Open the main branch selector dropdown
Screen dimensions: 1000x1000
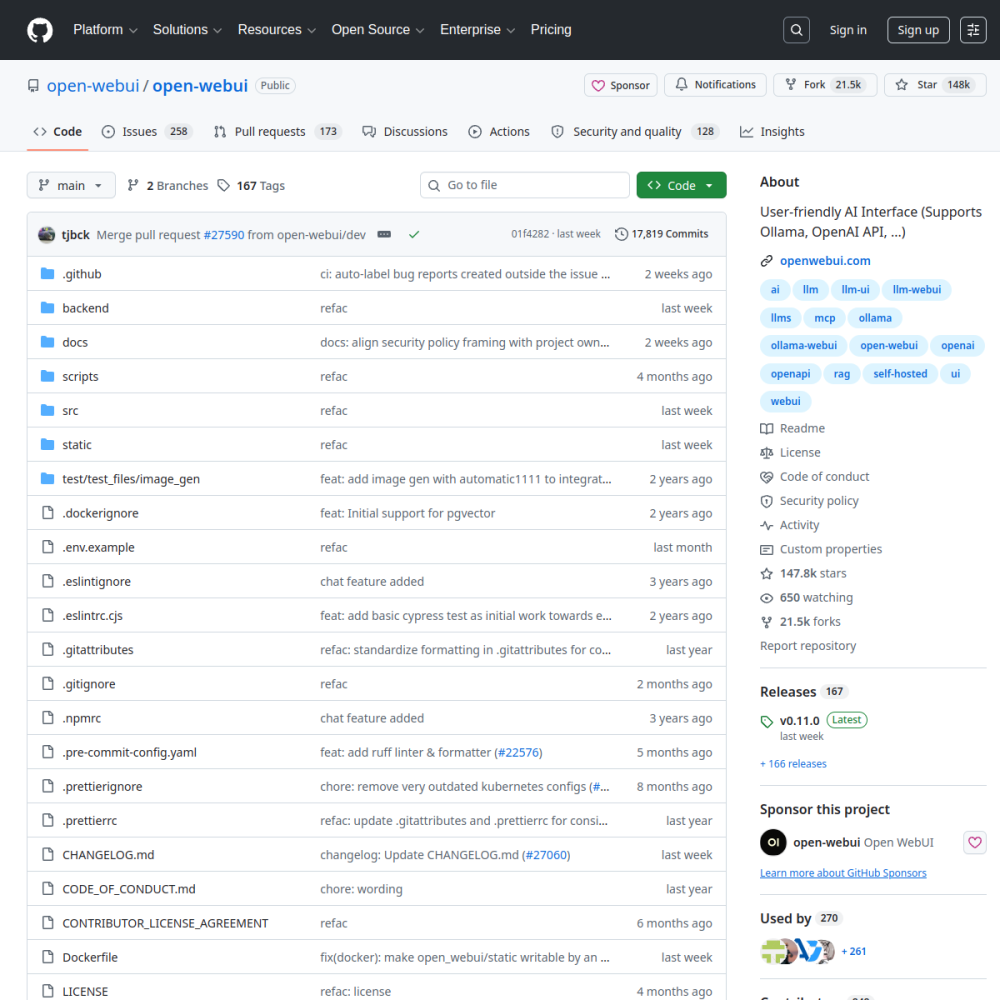71,185
